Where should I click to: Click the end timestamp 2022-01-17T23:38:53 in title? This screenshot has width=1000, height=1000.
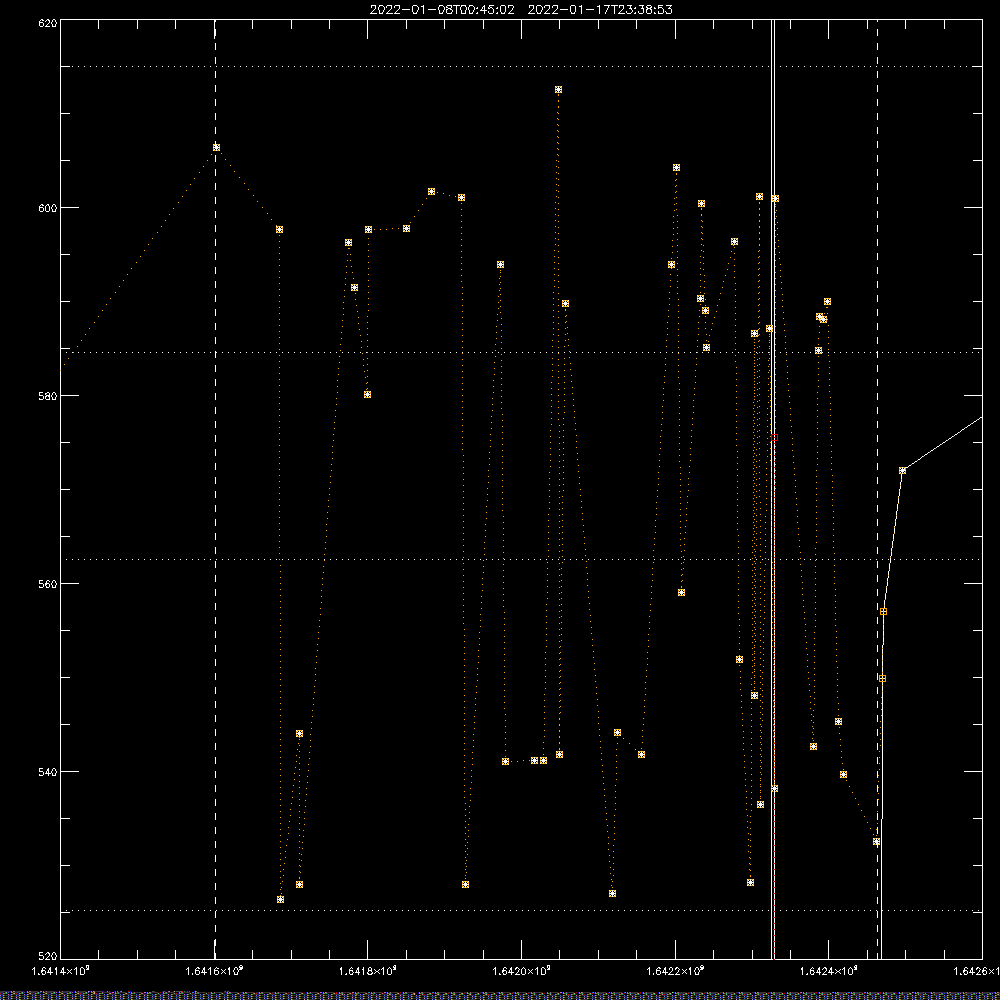pyautogui.click(x=600, y=10)
